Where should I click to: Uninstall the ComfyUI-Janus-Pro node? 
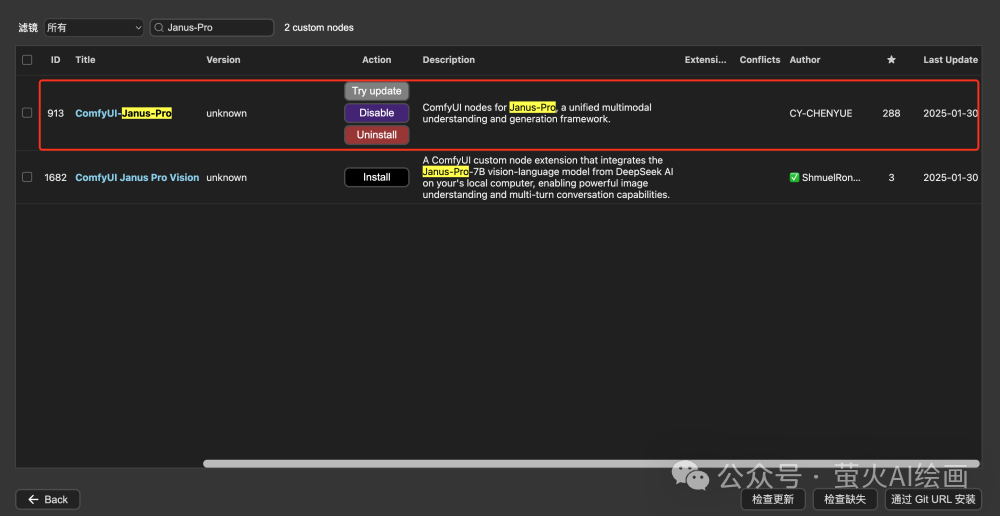coord(377,135)
